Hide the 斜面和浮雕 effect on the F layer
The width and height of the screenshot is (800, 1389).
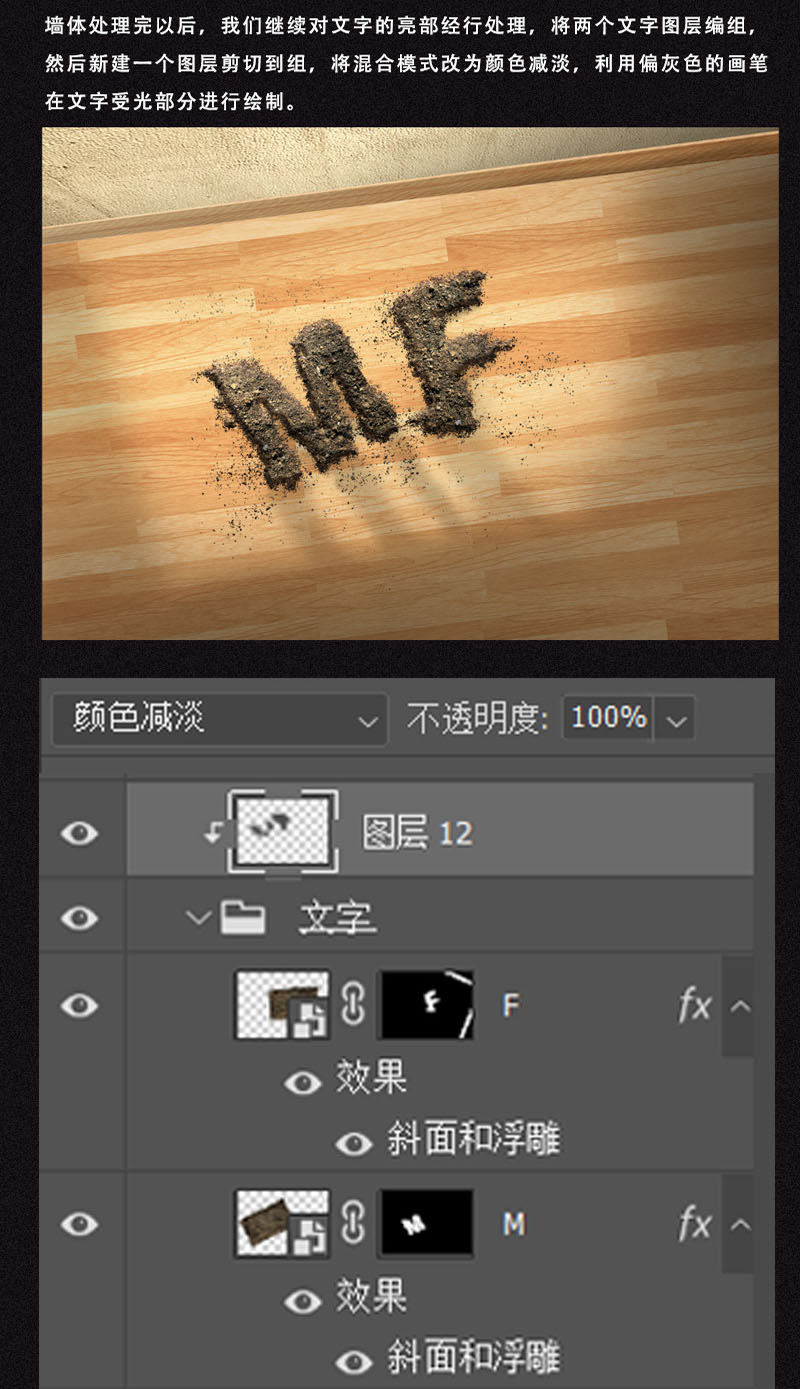click(355, 1137)
